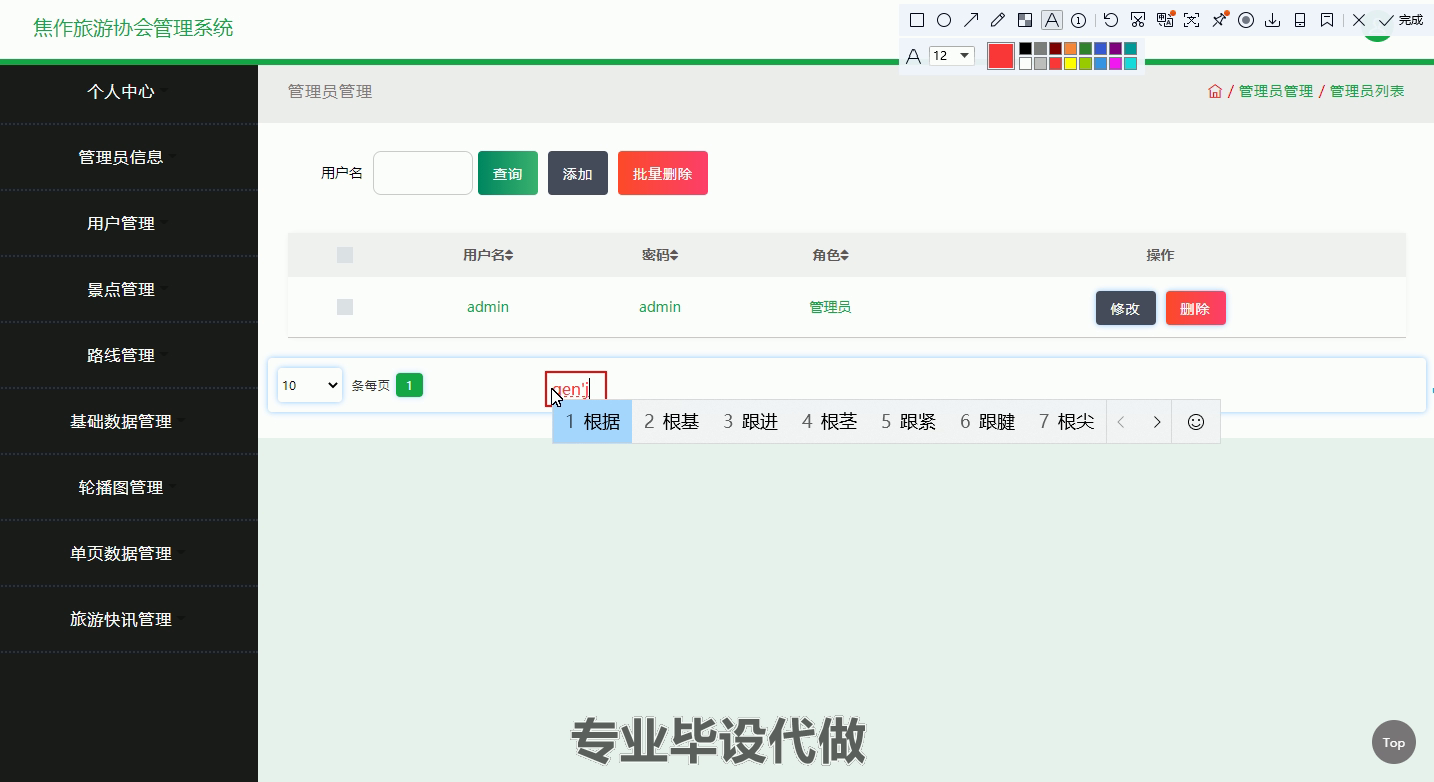Click the 查询 search button

[x=508, y=173]
